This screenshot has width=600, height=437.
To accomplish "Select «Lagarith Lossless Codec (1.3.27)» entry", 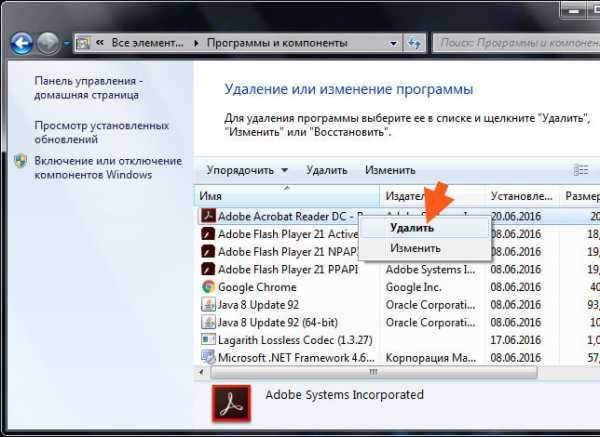I will pos(295,340).
